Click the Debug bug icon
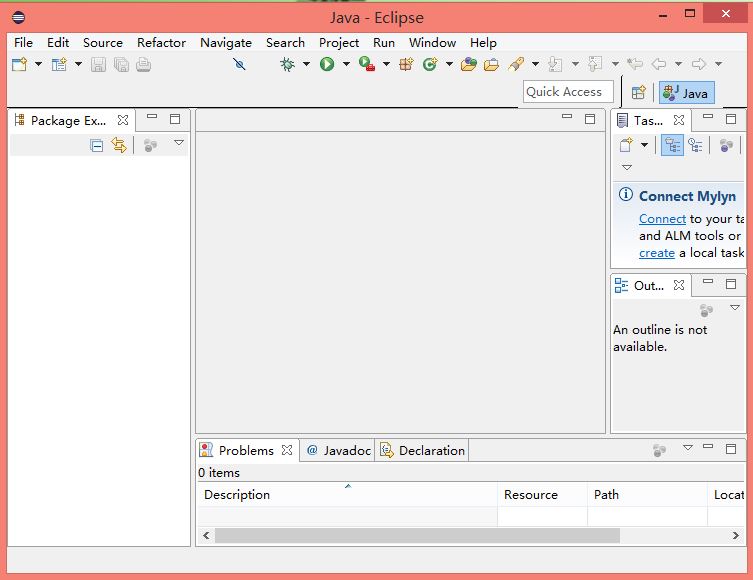Image resolution: width=753 pixels, height=580 pixels. 287,64
